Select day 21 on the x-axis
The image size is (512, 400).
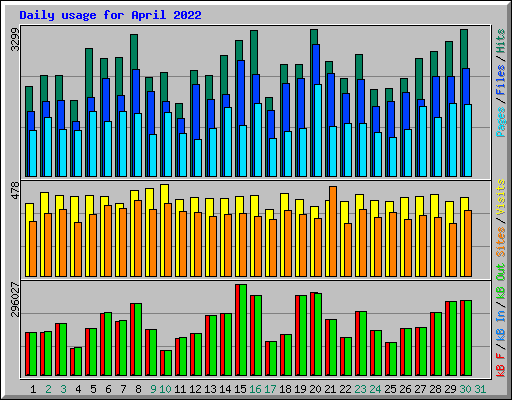[x=330, y=389]
